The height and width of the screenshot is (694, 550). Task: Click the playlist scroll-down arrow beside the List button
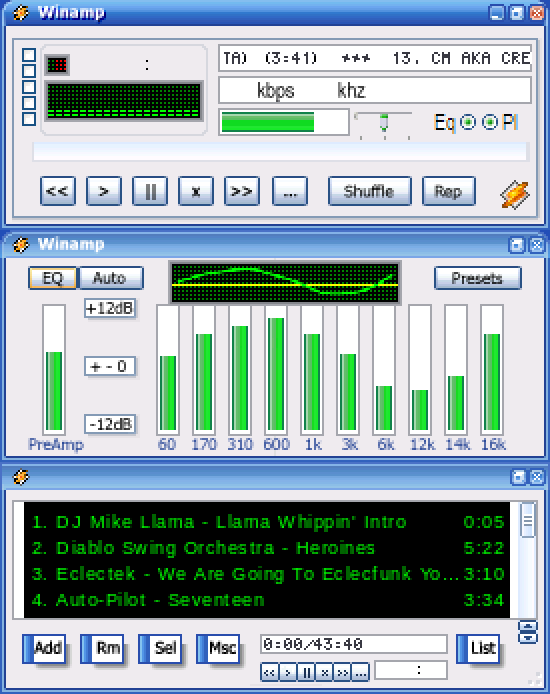(527, 638)
